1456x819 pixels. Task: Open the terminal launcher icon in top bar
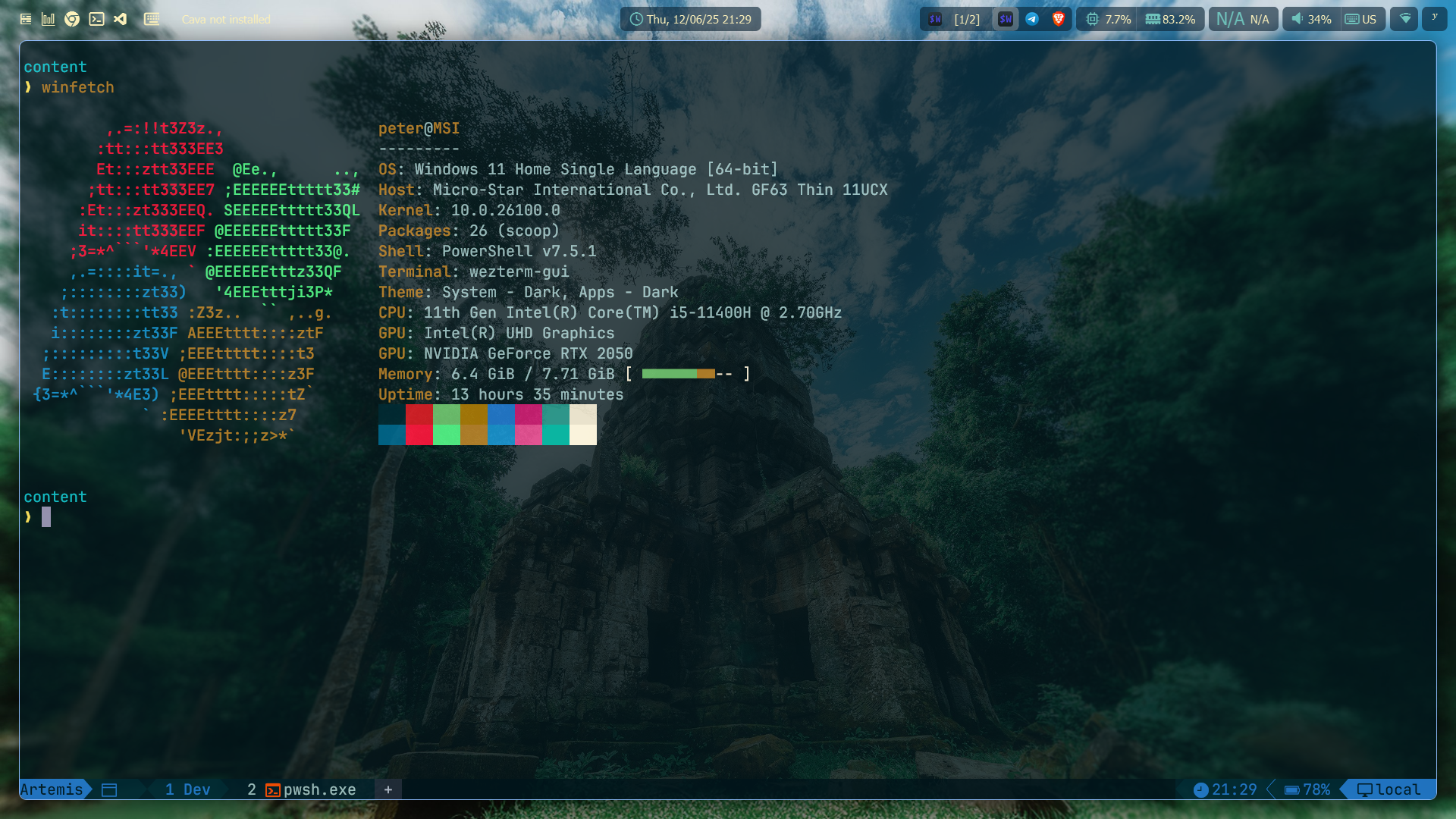click(96, 19)
